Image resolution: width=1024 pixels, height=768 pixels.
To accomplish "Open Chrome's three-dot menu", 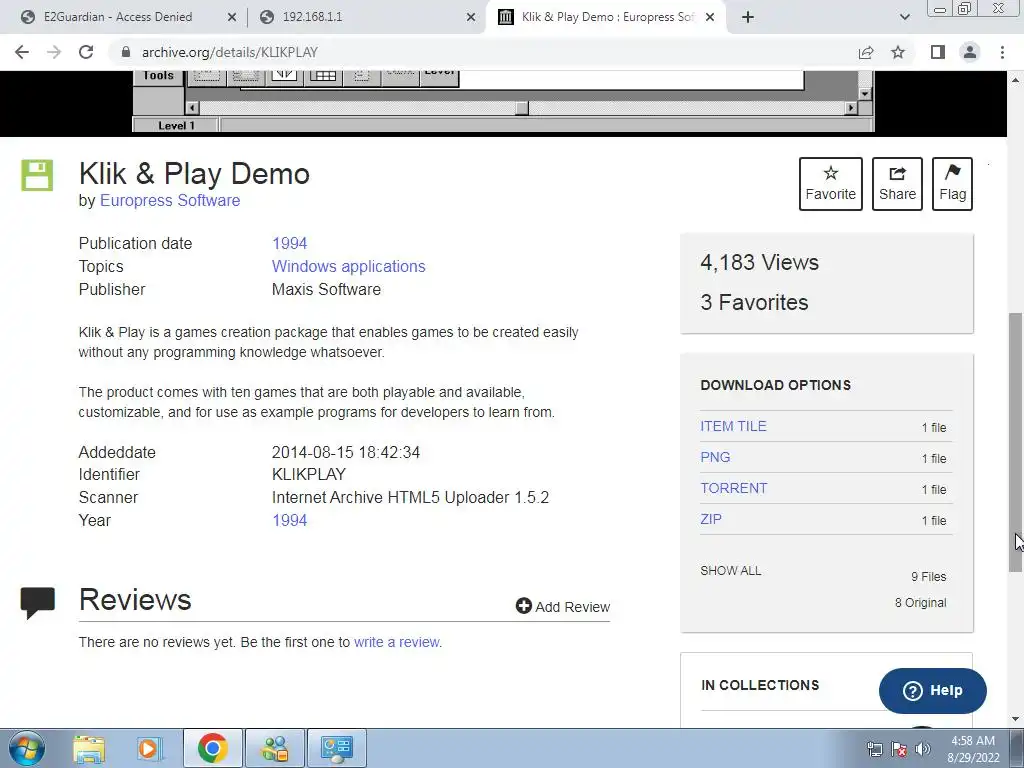I will (1002, 52).
